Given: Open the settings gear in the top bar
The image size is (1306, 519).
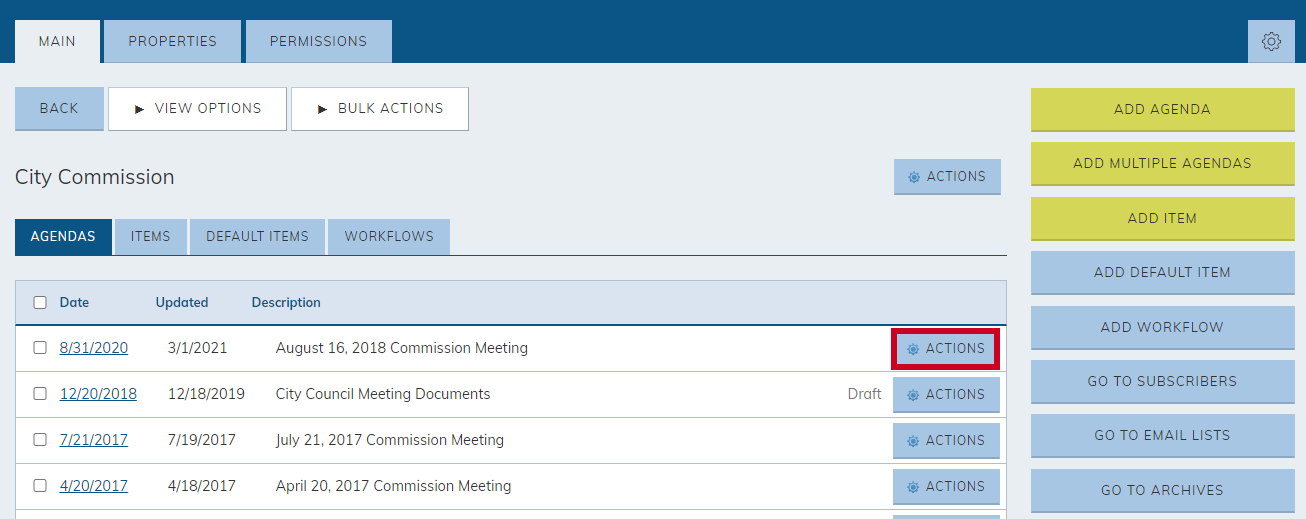Looking at the screenshot, I should 1271,42.
